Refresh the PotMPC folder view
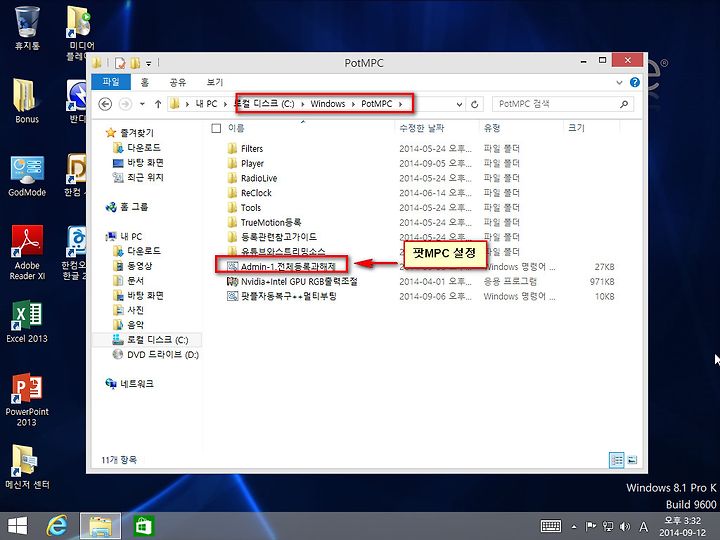This screenshot has height=540, width=720. click(475, 104)
